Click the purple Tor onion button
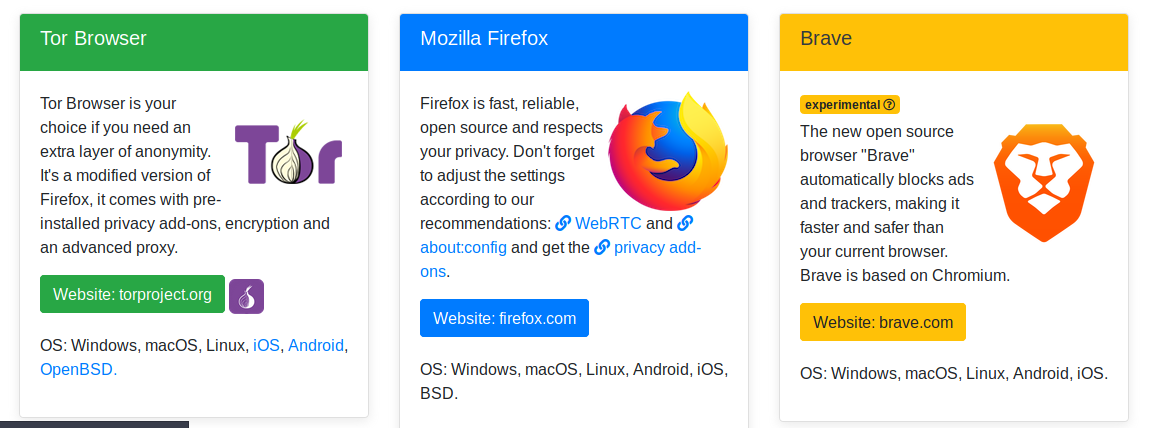 246,295
